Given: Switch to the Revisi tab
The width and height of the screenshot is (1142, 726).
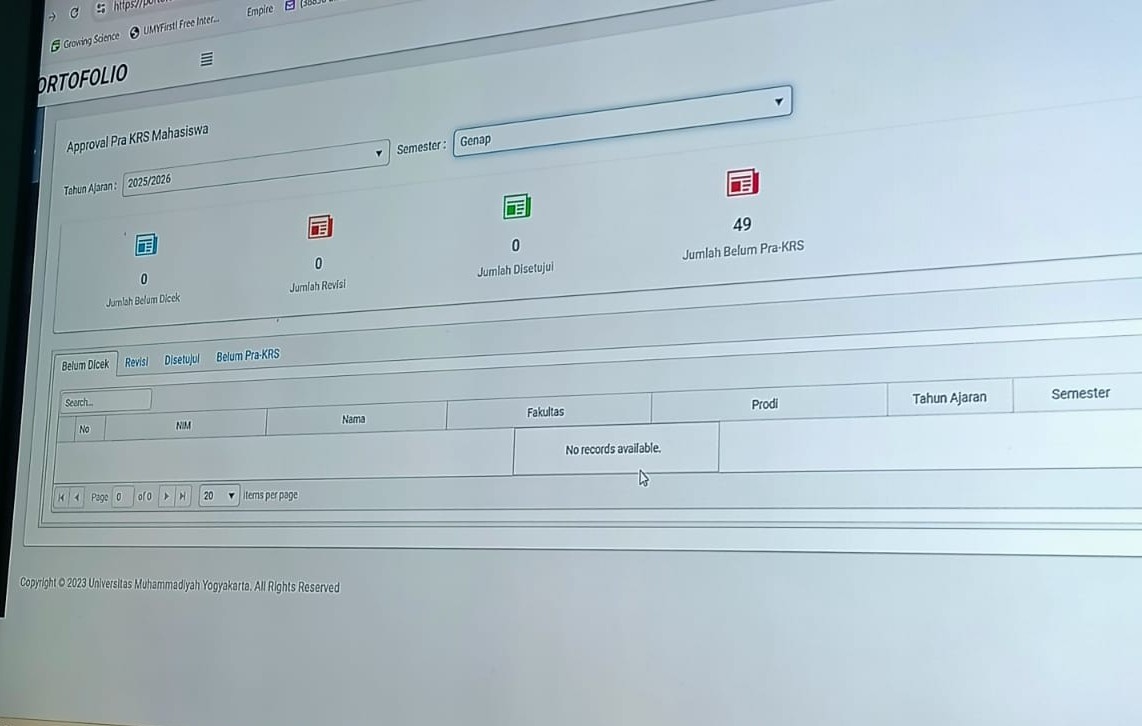Looking at the screenshot, I should 136,362.
